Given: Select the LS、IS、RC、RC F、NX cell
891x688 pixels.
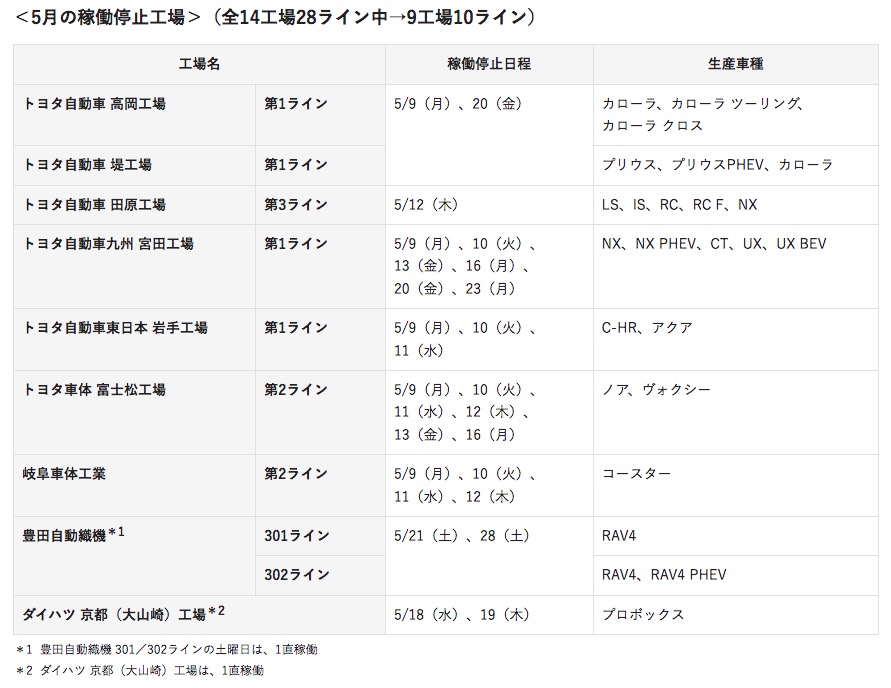Looking at the screenshot, I should pos(736,205).
